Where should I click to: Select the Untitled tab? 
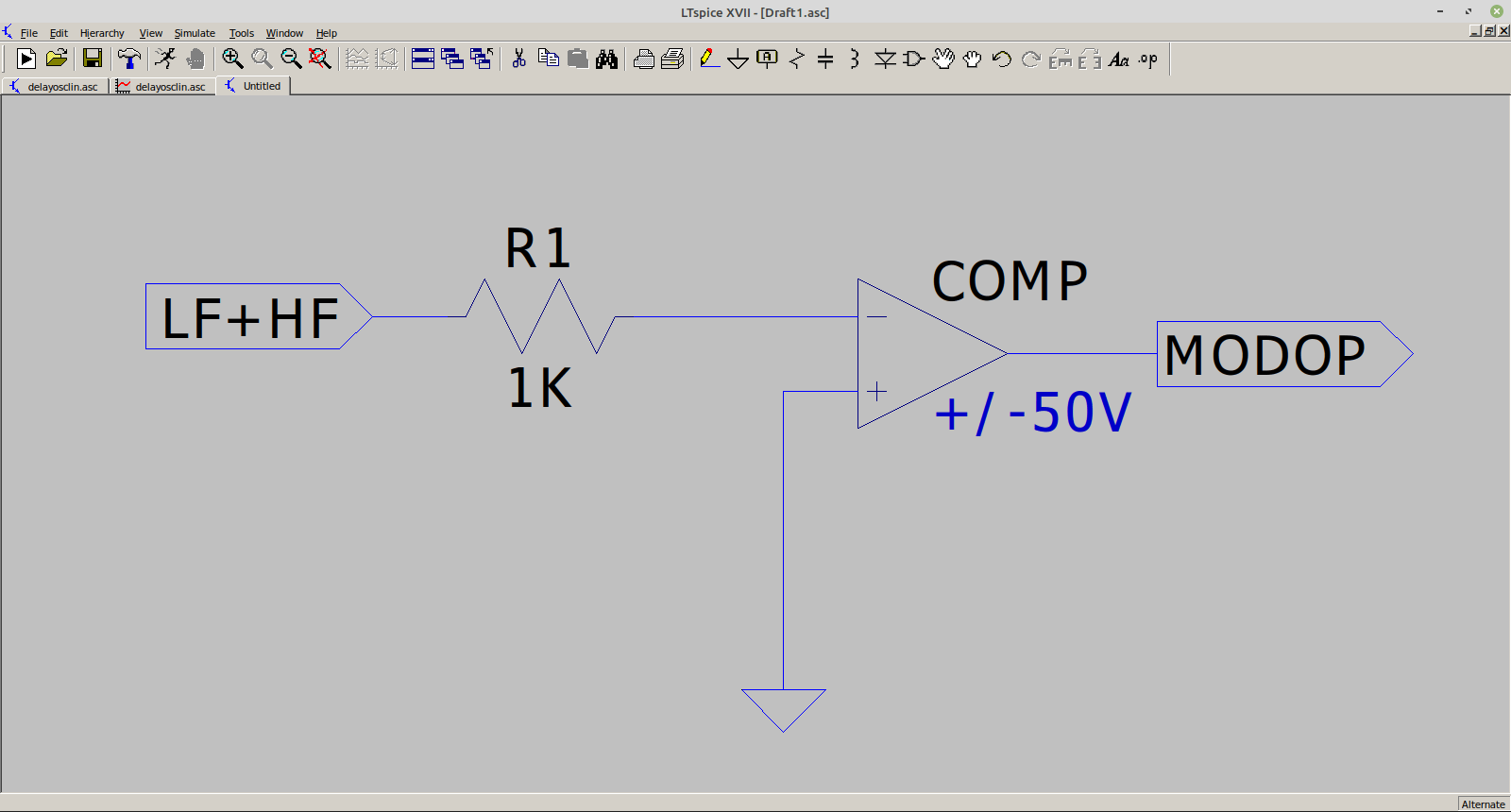[x=253, y=86]
